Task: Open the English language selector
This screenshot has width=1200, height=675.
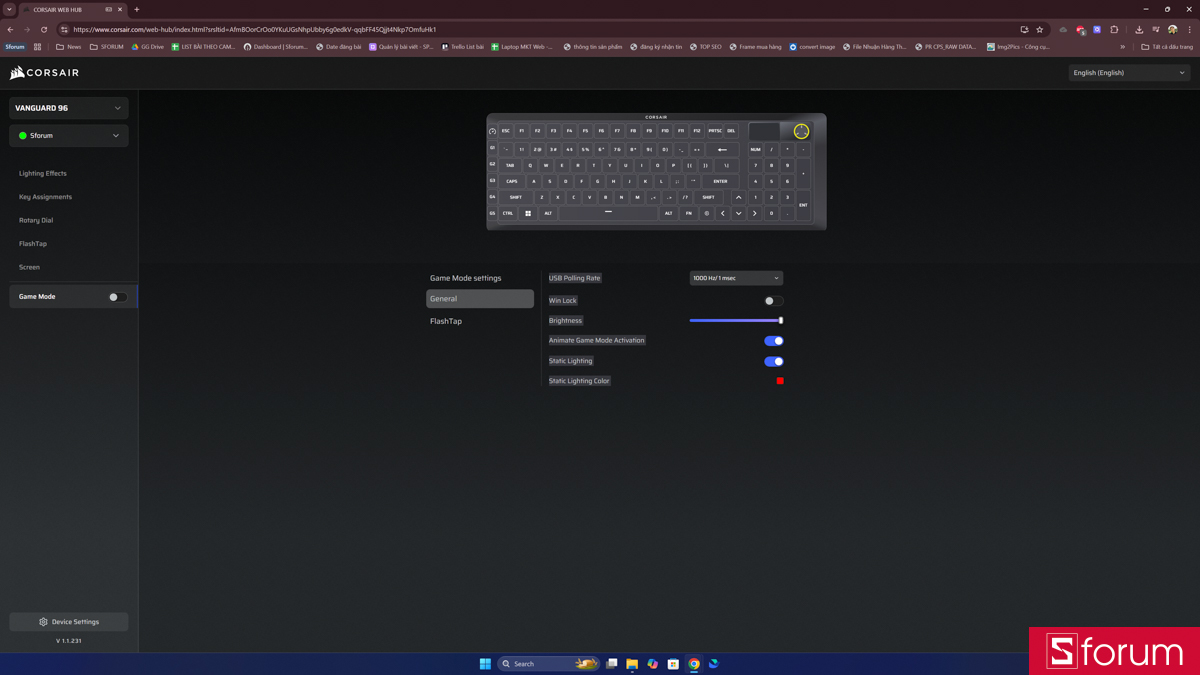Action: coord(1128,73)
